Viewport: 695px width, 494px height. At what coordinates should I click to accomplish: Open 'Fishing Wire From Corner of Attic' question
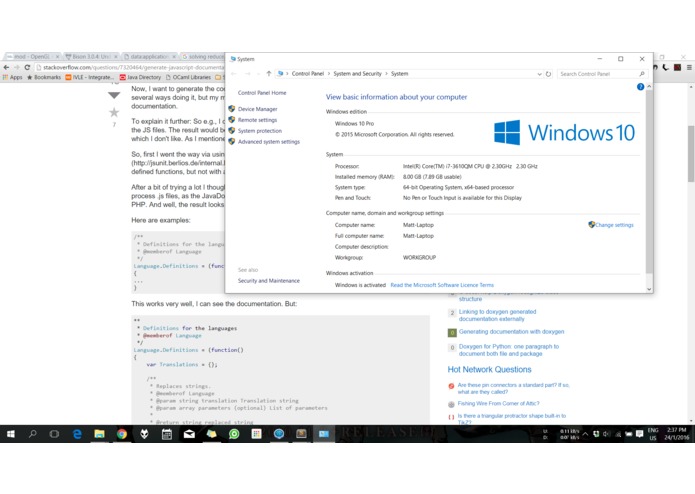(498, 404)
